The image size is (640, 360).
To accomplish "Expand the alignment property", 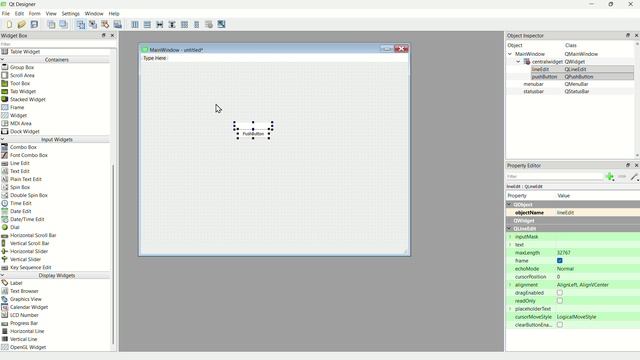I will click(x=510, y=285).
